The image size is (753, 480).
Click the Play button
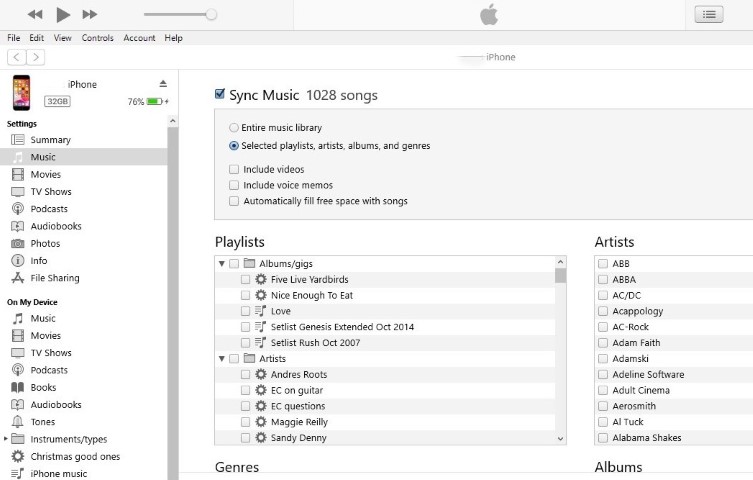[63, 14]
